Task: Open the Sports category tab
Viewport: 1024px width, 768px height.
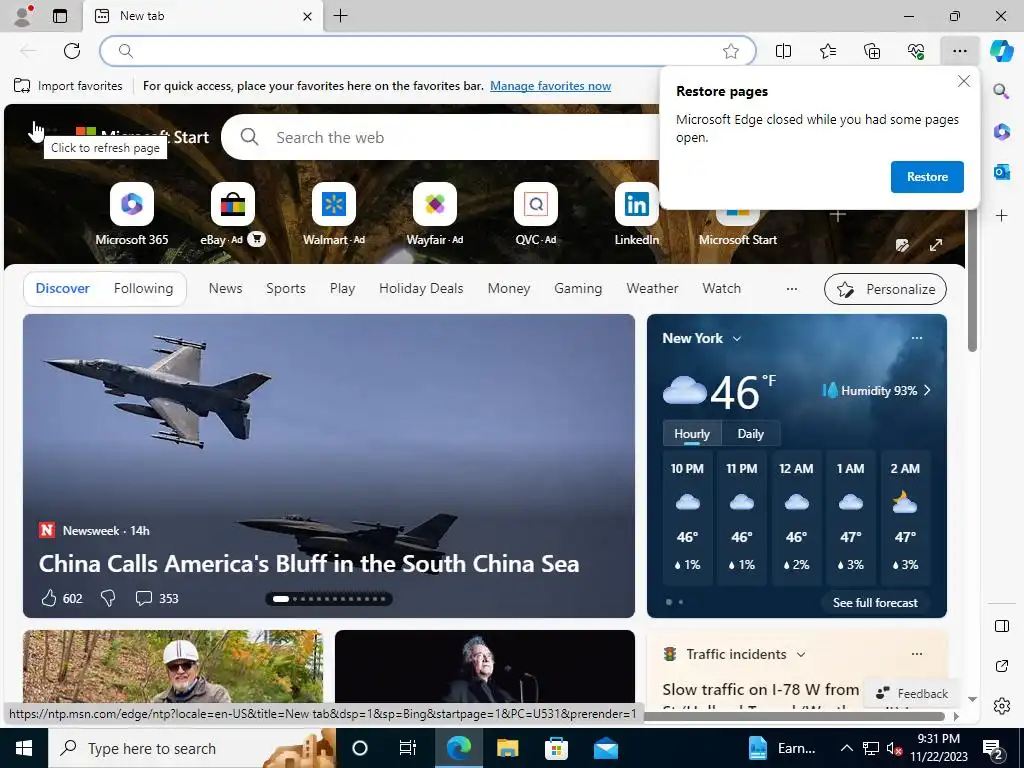Action: tap(285, 289)
